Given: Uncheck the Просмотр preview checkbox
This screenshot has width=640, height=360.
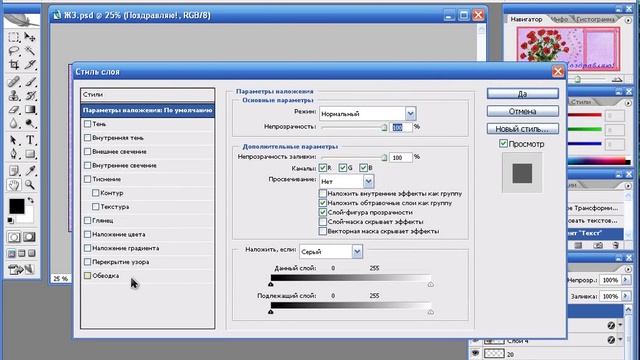Looking at the screenshot, I should click(503, 143).
